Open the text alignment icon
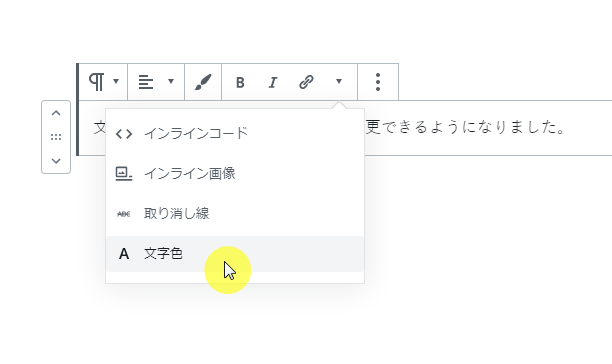Image resolution: width=612 pixels, height=364 pixels. pyautogui.click(x=146, y=82)
